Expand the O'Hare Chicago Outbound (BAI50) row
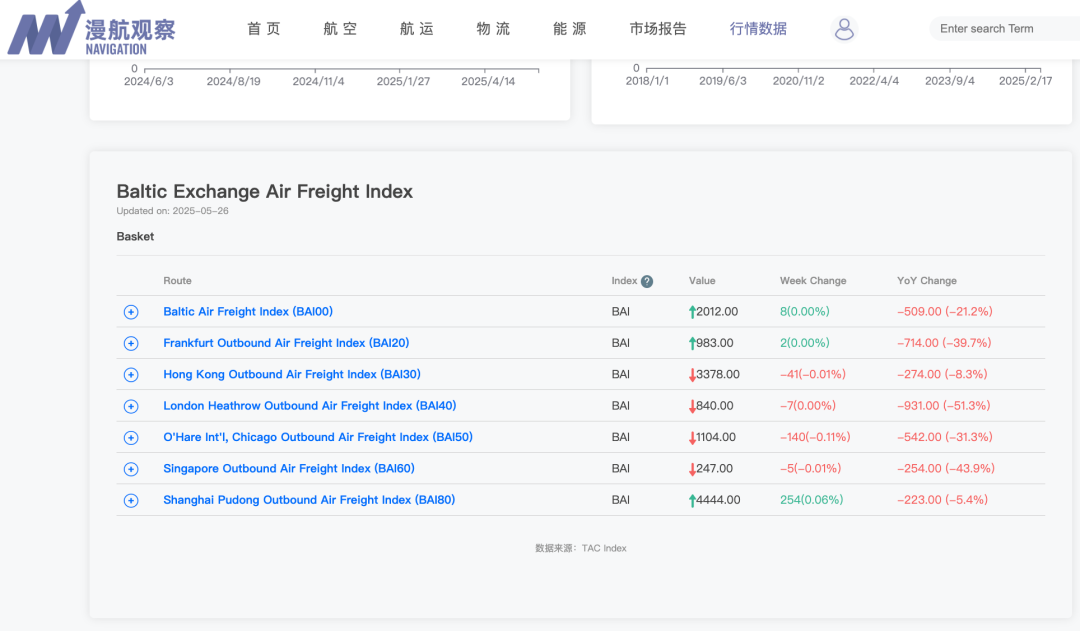This screenshot has width=1080, height=631. click(131, 437)
